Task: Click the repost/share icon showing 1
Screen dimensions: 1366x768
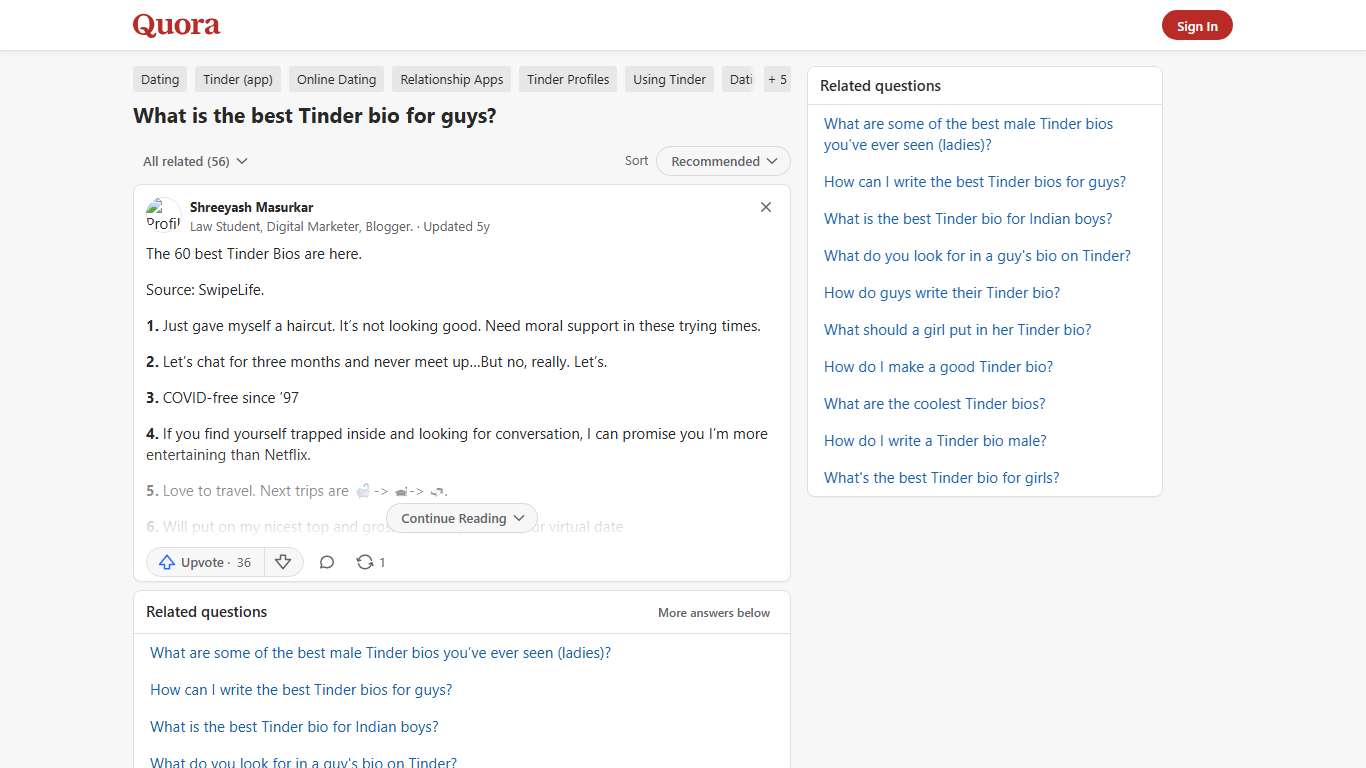Action: pyautogui.click(x=370, y=562)
